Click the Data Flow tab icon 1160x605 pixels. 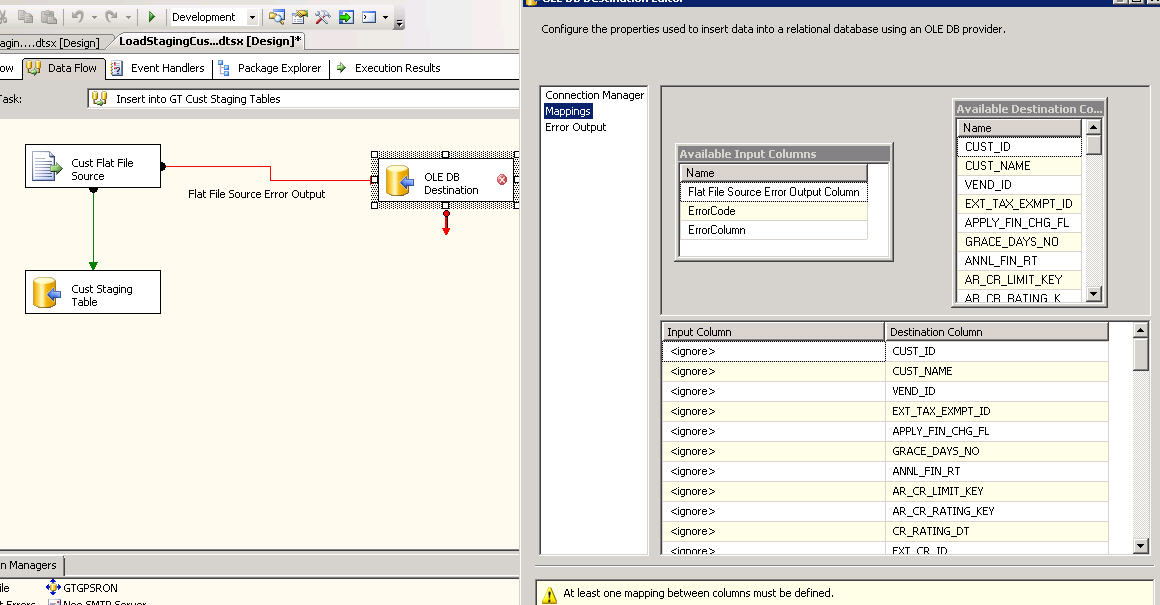[34, 68]
